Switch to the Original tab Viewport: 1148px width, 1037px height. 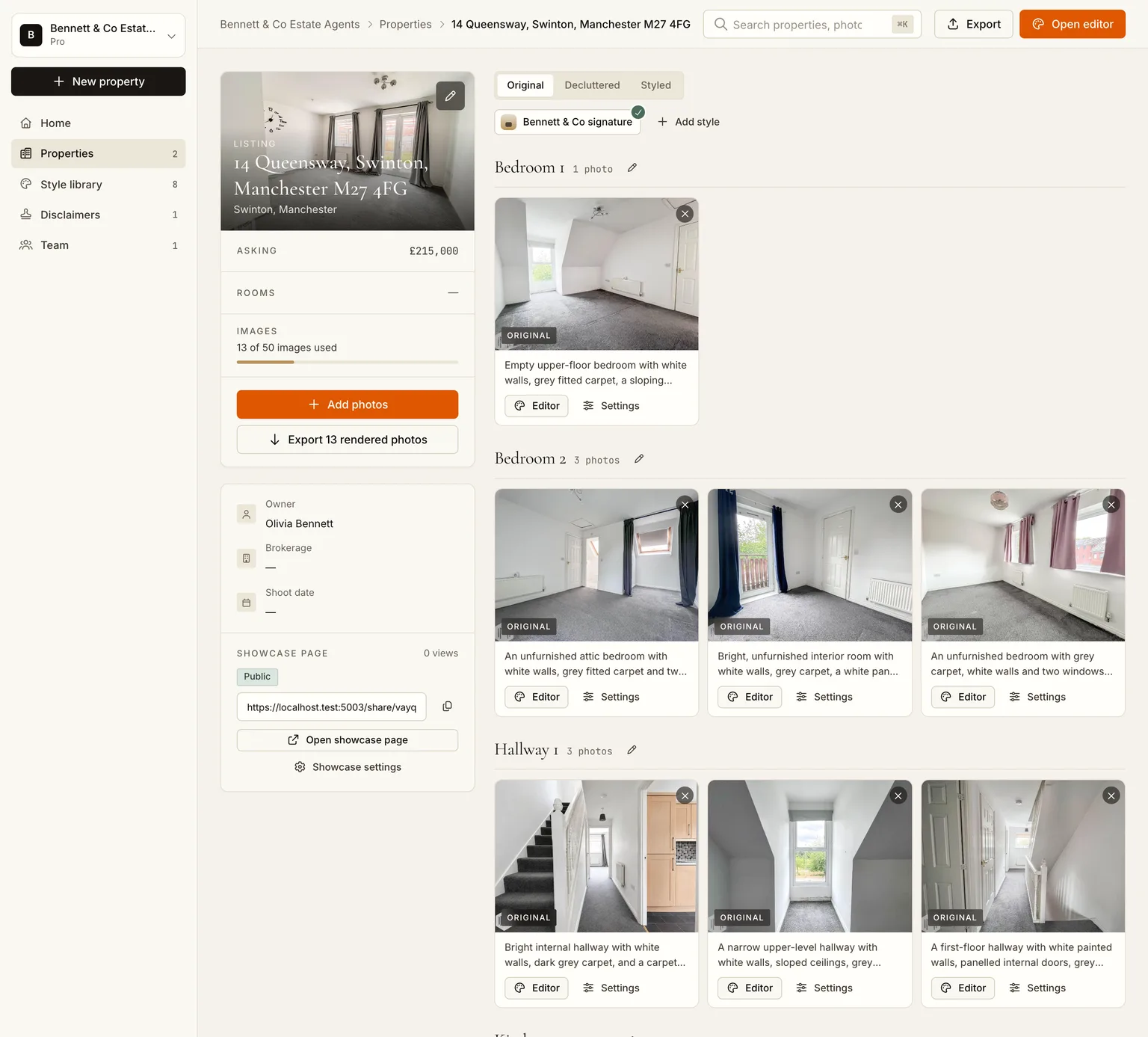tap(525, 85)
